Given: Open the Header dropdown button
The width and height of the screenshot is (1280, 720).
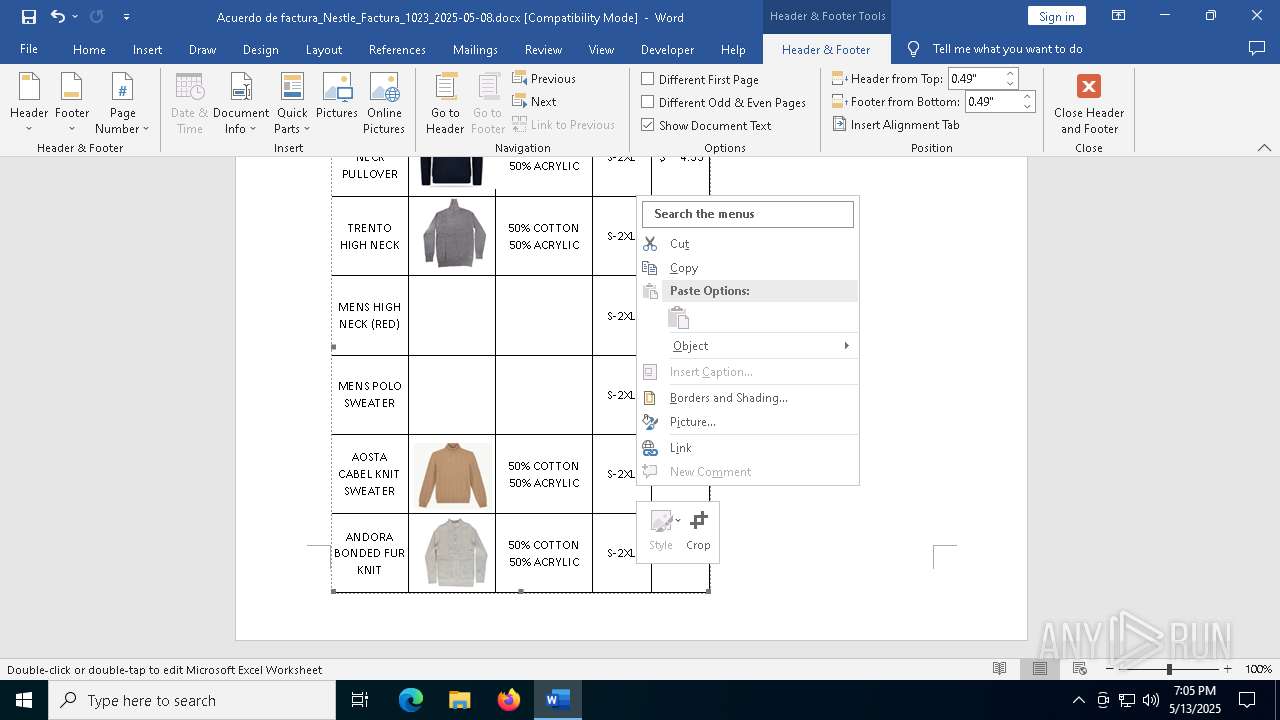Looking at the screenshot, I should pos(29,103).
